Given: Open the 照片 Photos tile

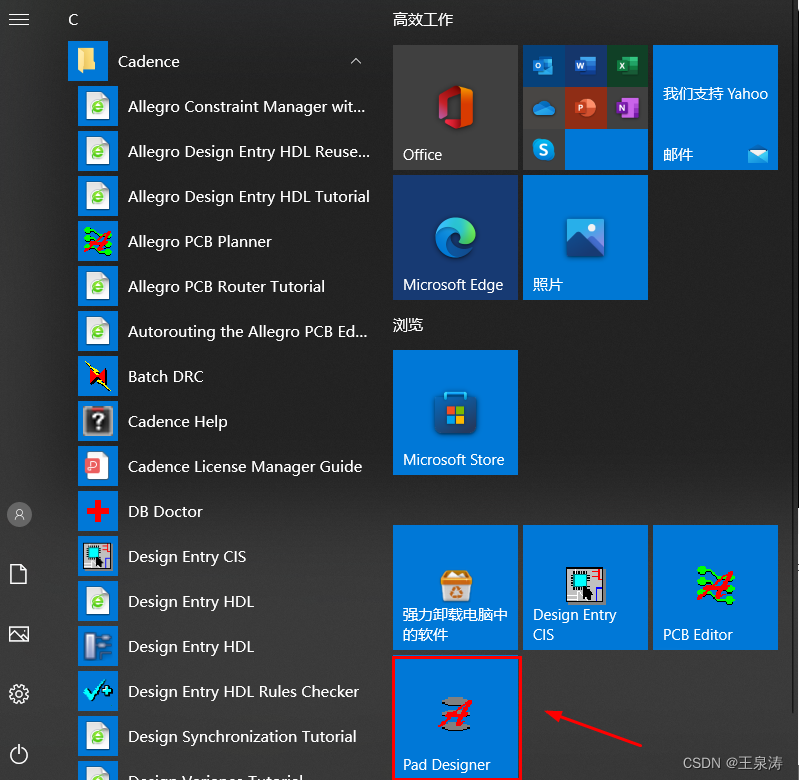Looking at the screenshot, I should click(585, 237).
